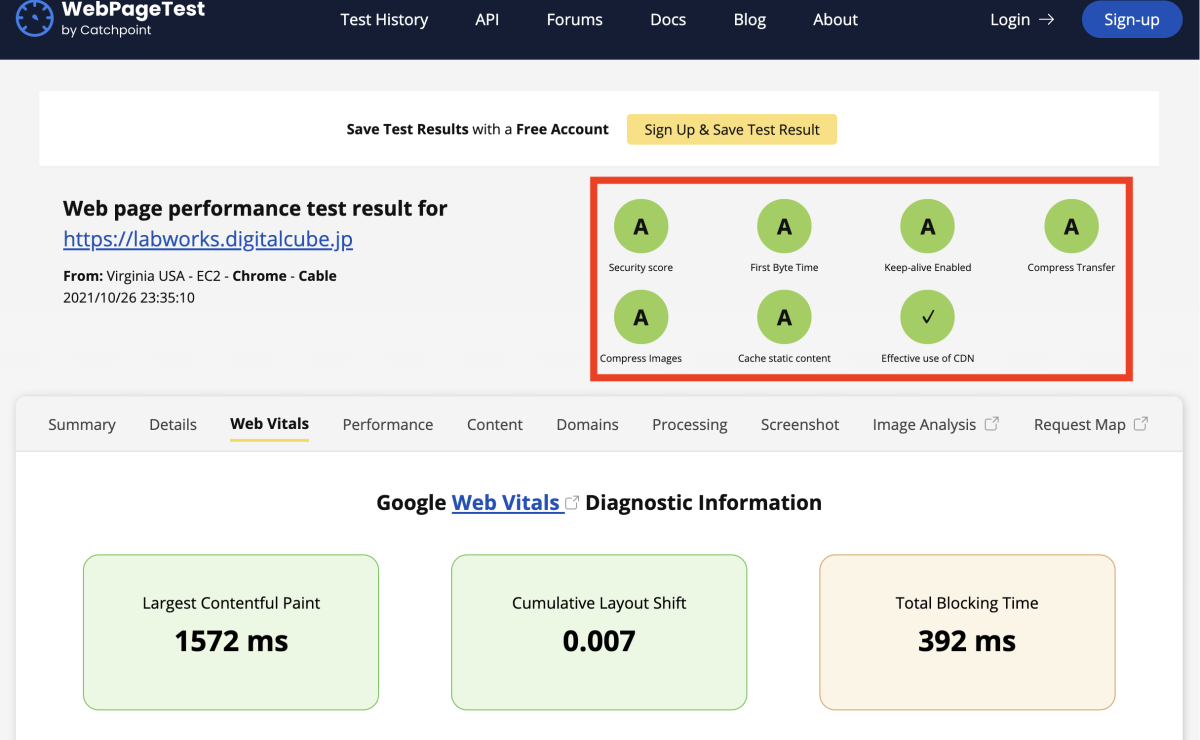Click the Web page performance test result heading
The width and height of the screenshot is (1200, 740).
pos(255,208)
